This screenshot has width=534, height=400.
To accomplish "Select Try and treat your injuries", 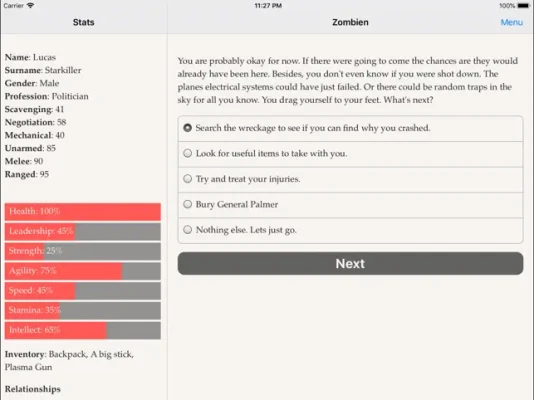I will point(350,179).
